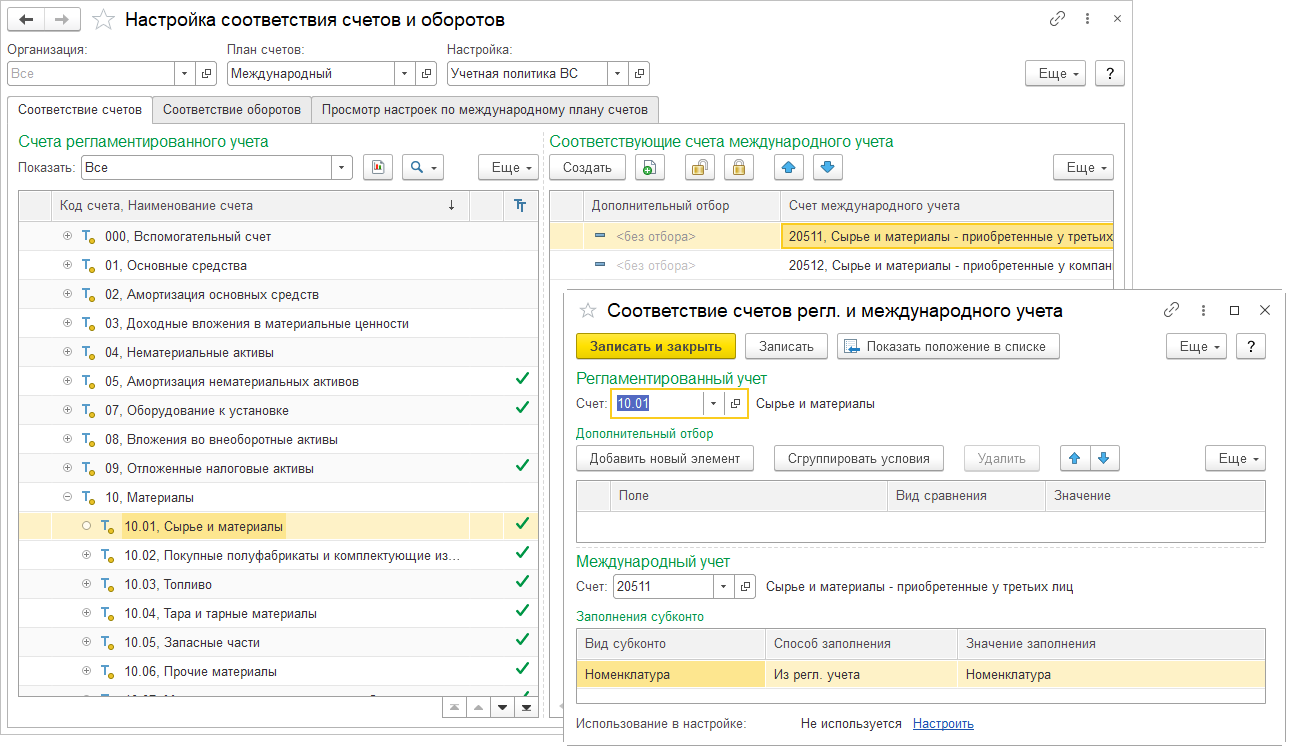
Task: Move row down with blue arrow in right panel
Action: [827, 168]
